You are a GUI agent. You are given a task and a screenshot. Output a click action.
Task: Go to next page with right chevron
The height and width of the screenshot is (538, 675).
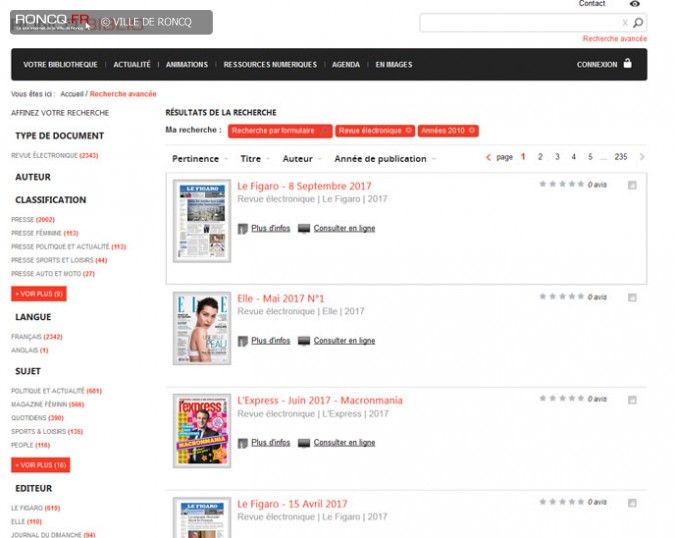[x=642, y=157]
